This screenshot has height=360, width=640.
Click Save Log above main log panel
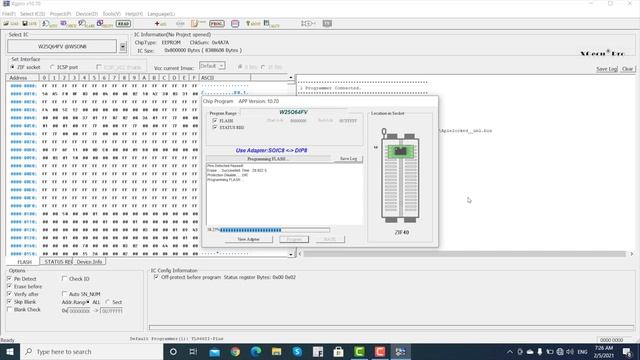[607, 69]
